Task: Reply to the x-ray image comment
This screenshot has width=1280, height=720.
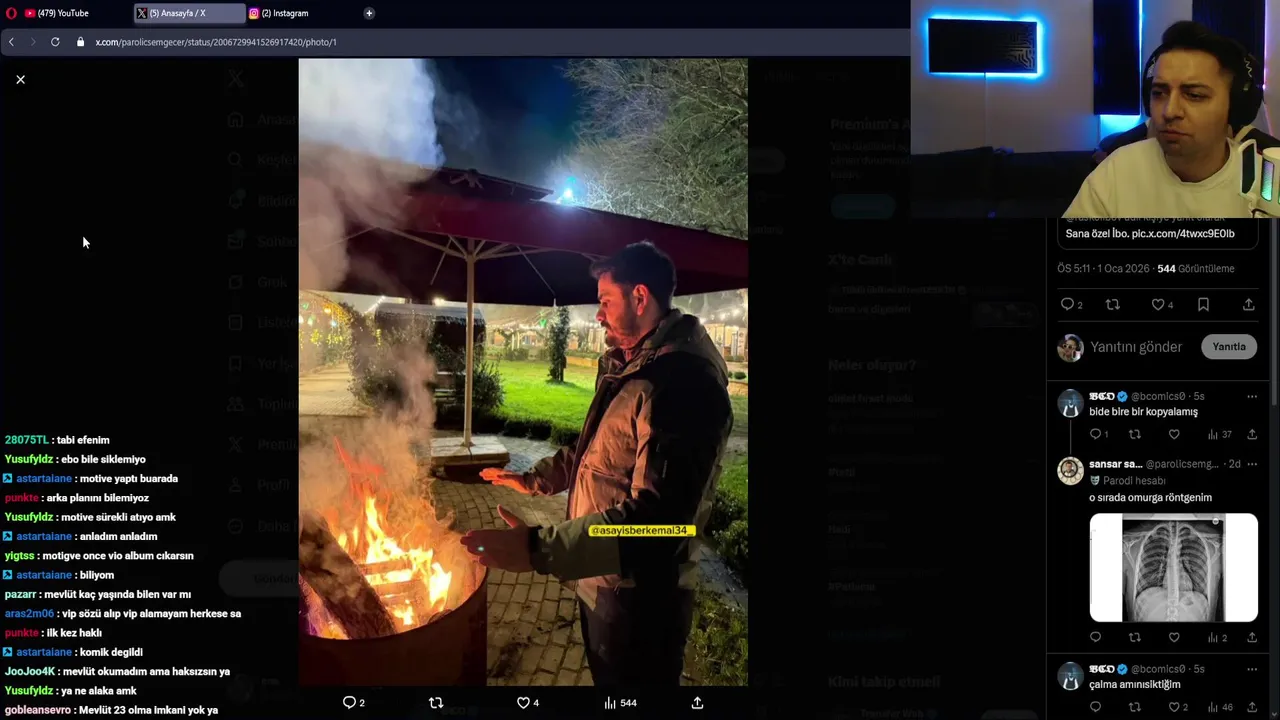Action: 1095,637
